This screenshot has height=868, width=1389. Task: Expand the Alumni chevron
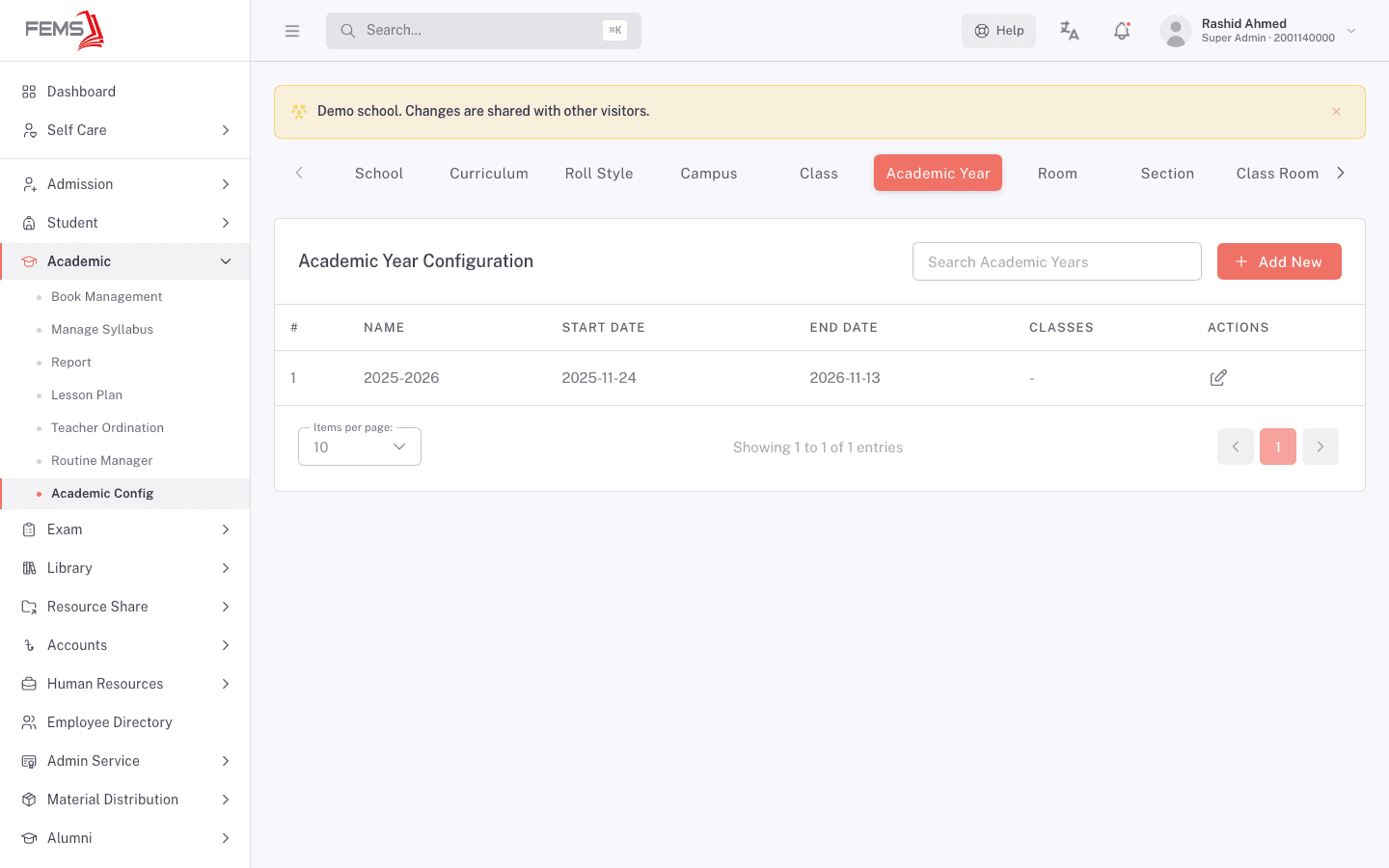coord(226,838)
